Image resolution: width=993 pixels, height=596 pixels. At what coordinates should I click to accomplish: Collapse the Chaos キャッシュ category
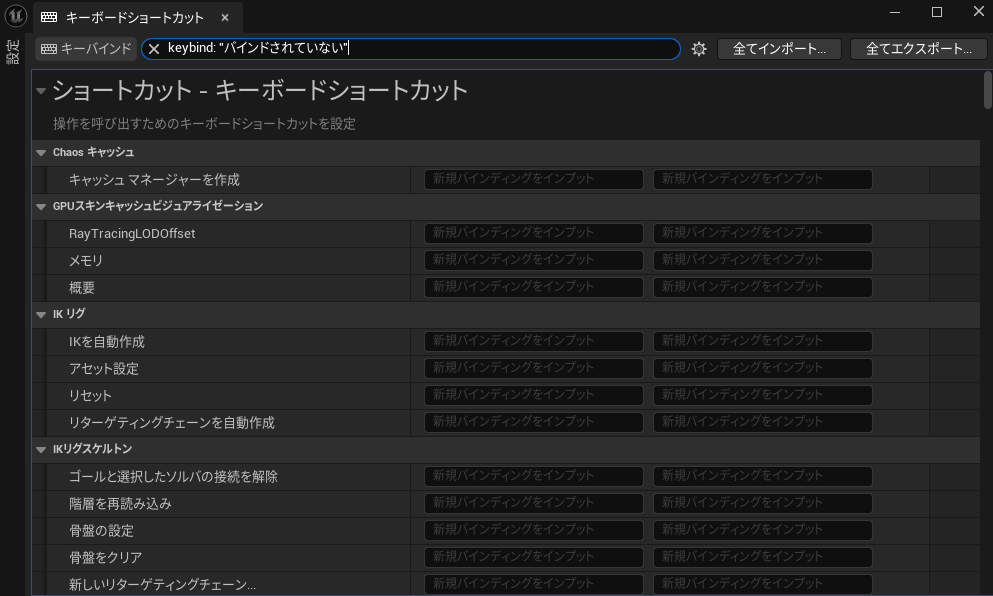pyautogui.click(x=41, y=153)
